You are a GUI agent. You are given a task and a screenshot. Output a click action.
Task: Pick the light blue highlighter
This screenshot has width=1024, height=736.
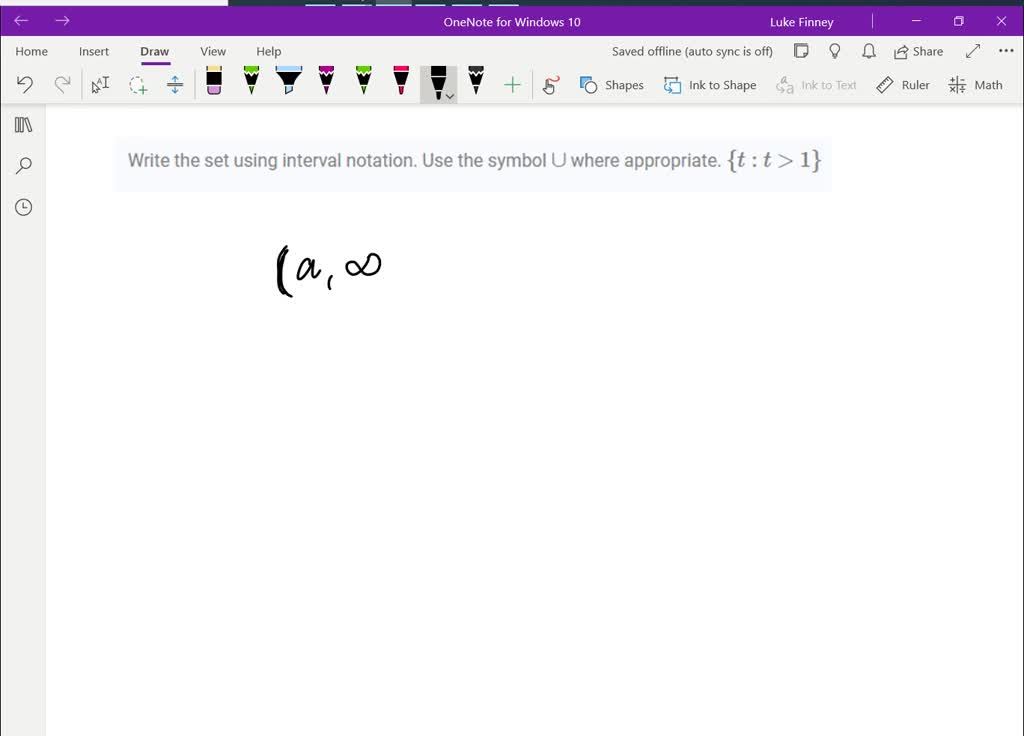288,84
